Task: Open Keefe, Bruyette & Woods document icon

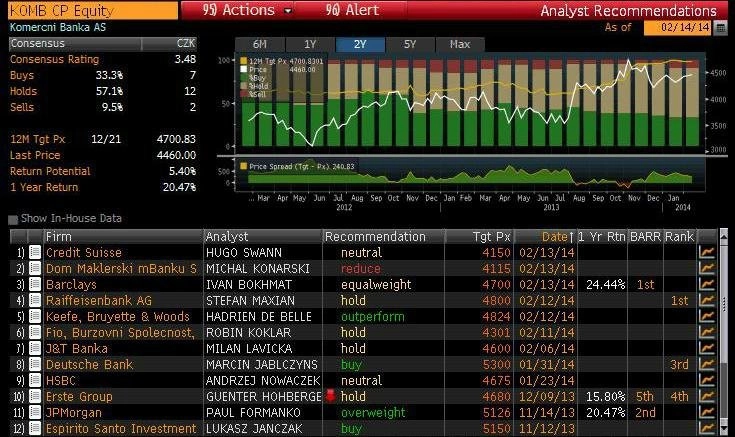Action: tap(35, 316)
